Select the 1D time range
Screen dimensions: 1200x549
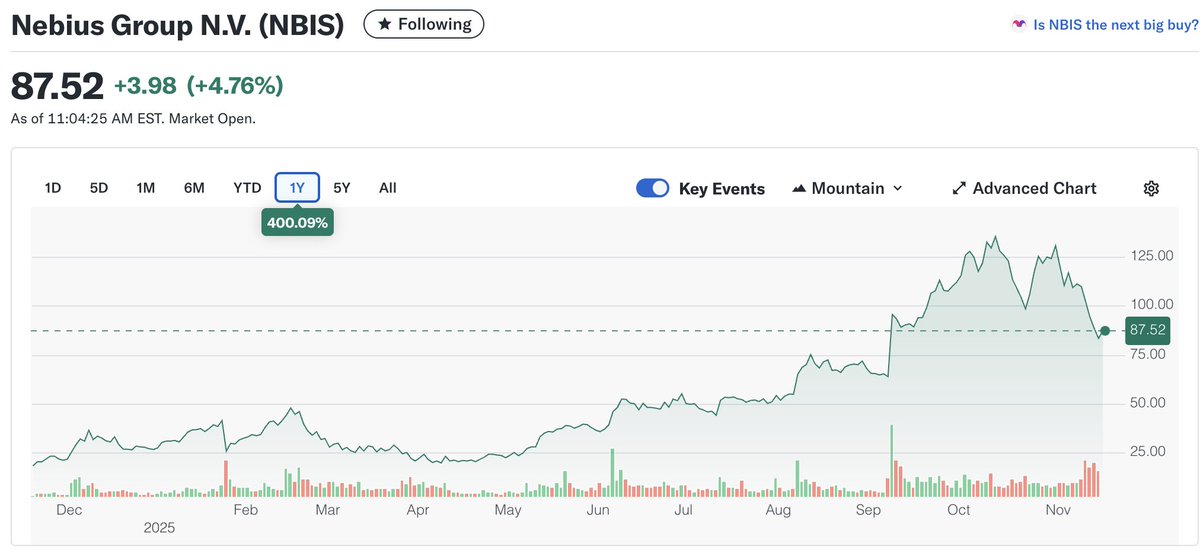[53, 187]
